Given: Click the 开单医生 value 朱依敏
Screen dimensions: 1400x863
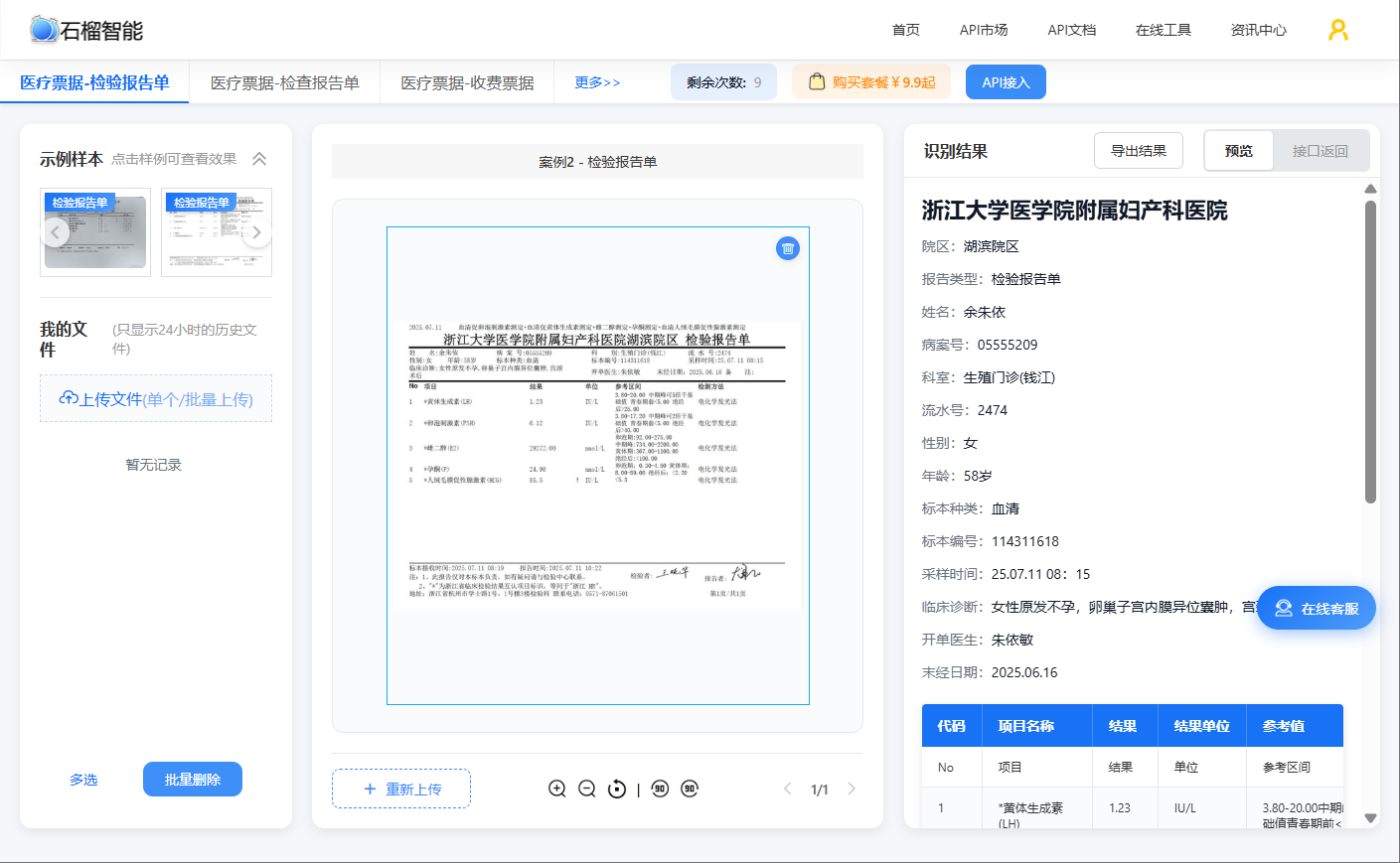Looking at the screenshot, I should 1012,640.
